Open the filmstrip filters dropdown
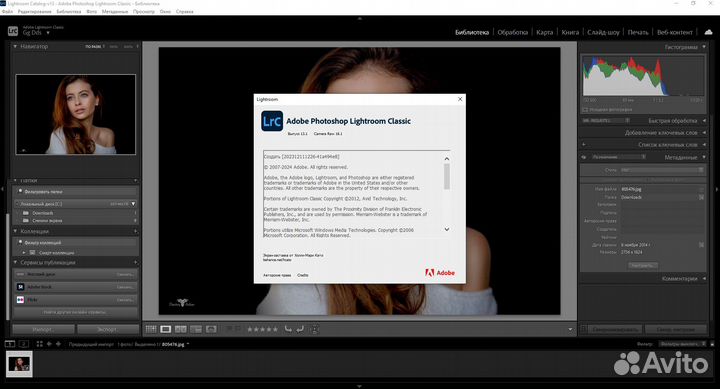The width and height of the screenshot is (720, 389). (682, 344)
